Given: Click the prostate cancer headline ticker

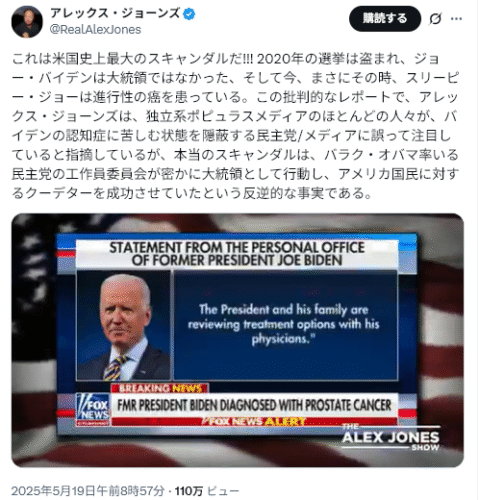Looking at the screenshot, I should (x=254, y=405).
